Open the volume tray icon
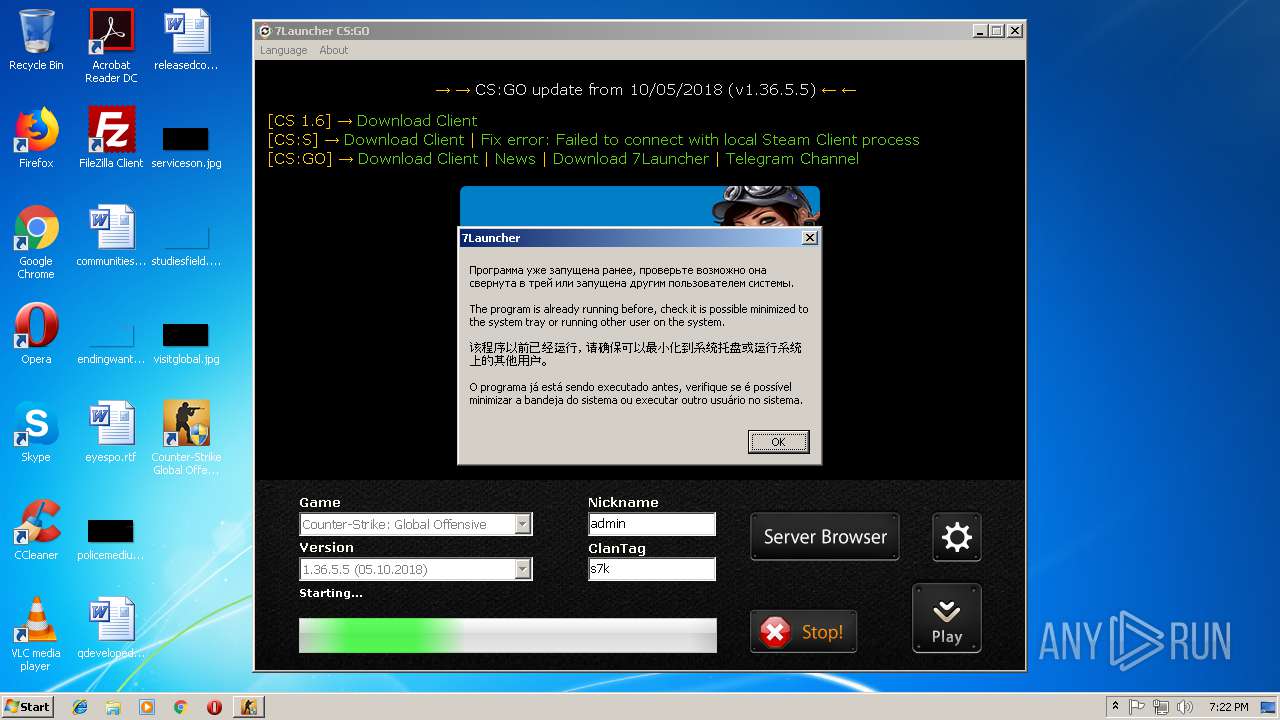The width and height of the screenshot is (1280, 720). [x=1184, y=706]
